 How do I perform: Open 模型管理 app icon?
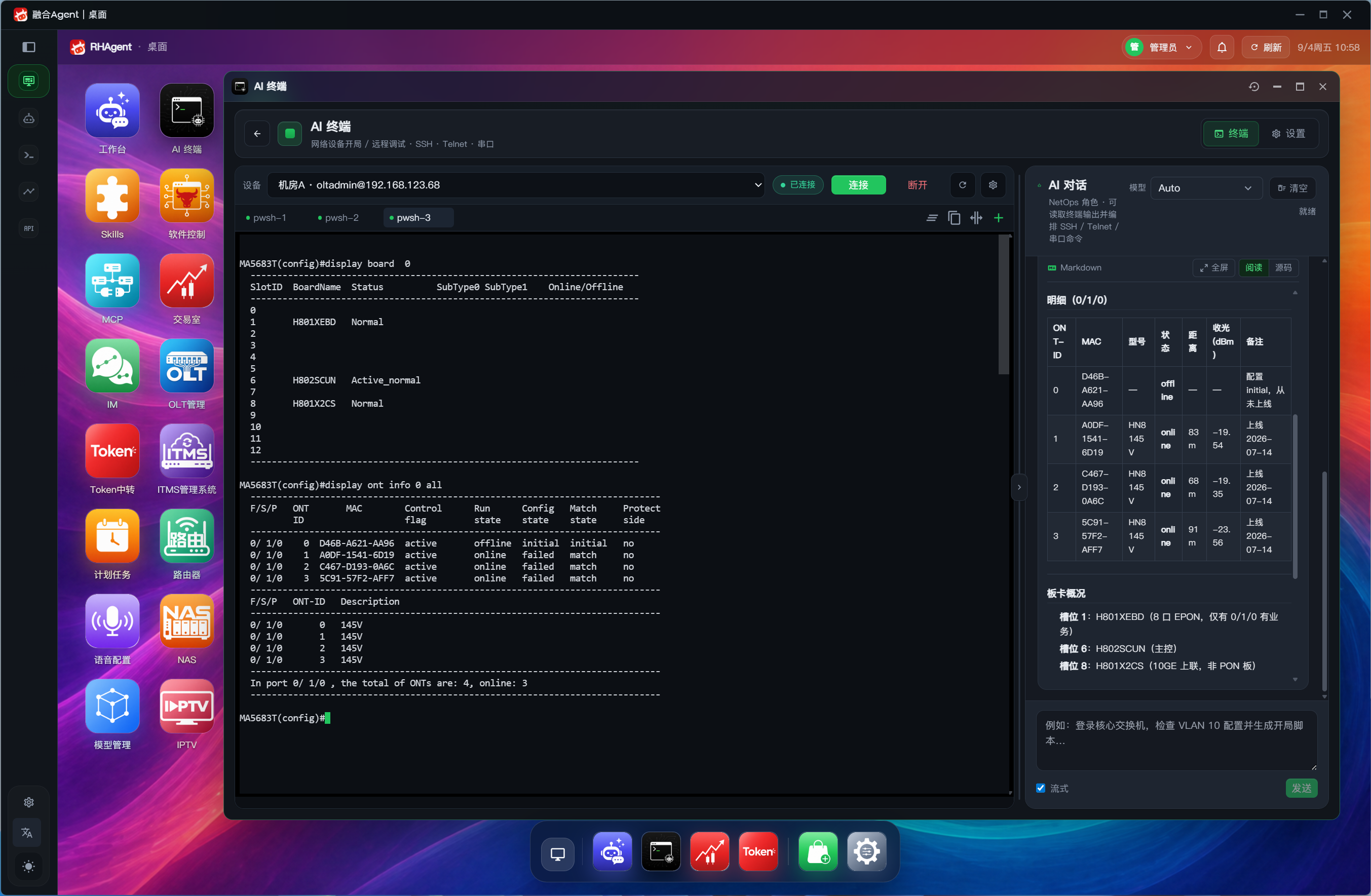[112, 707]
